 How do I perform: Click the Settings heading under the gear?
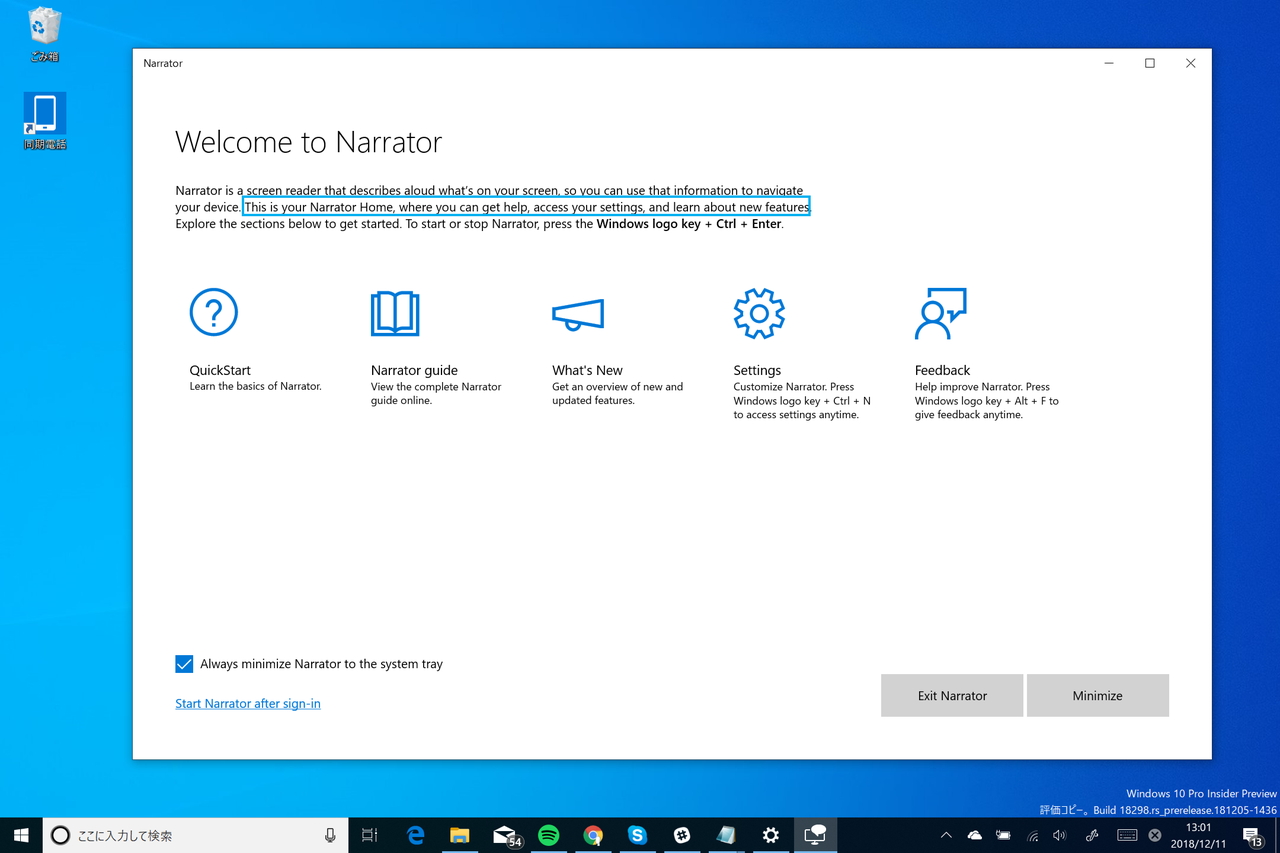[x=757, y=370]
